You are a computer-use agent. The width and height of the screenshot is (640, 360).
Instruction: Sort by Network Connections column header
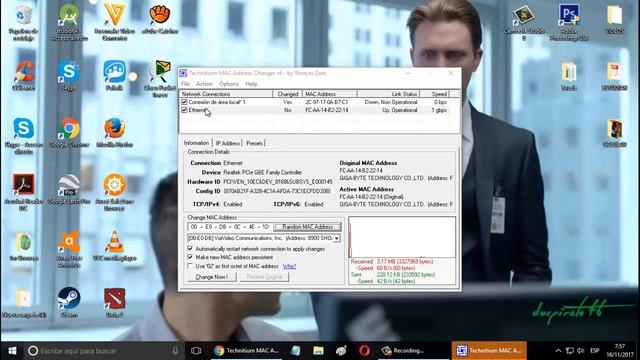tap(226, 94)
